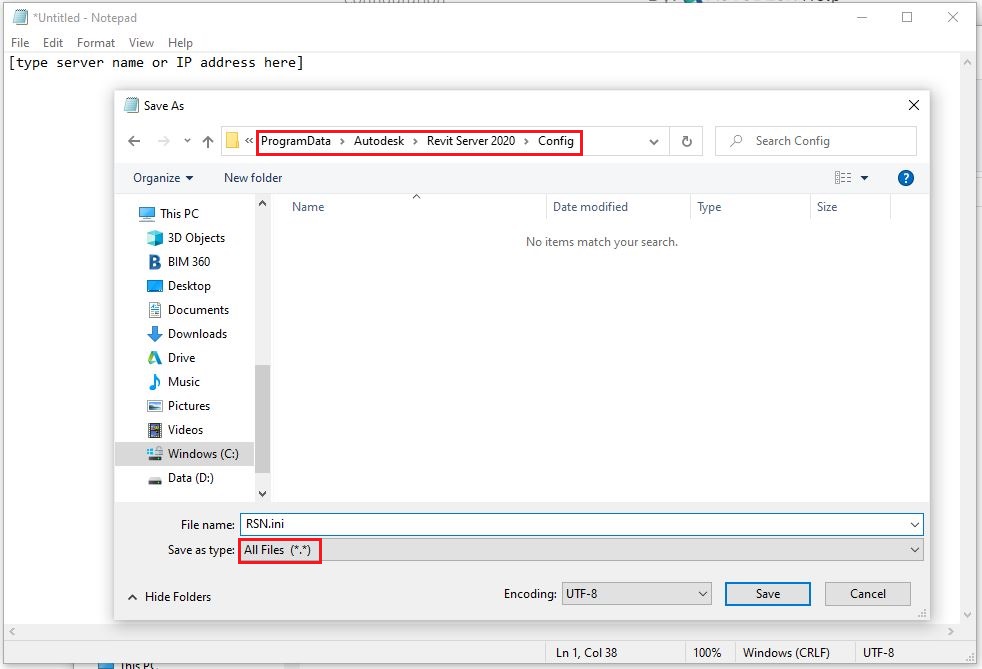Click the navigation pane scroll down arrow

[x=262, y=494]
